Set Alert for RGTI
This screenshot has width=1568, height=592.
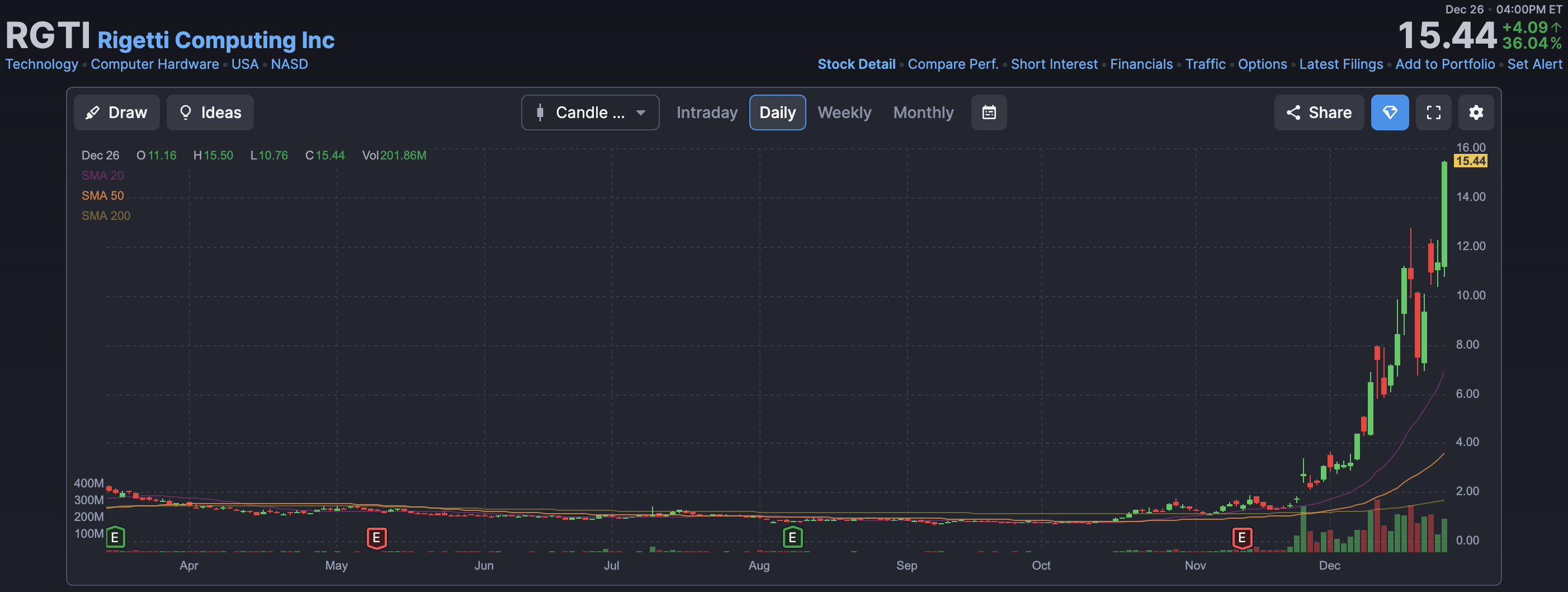click(x=1534, y=64)
